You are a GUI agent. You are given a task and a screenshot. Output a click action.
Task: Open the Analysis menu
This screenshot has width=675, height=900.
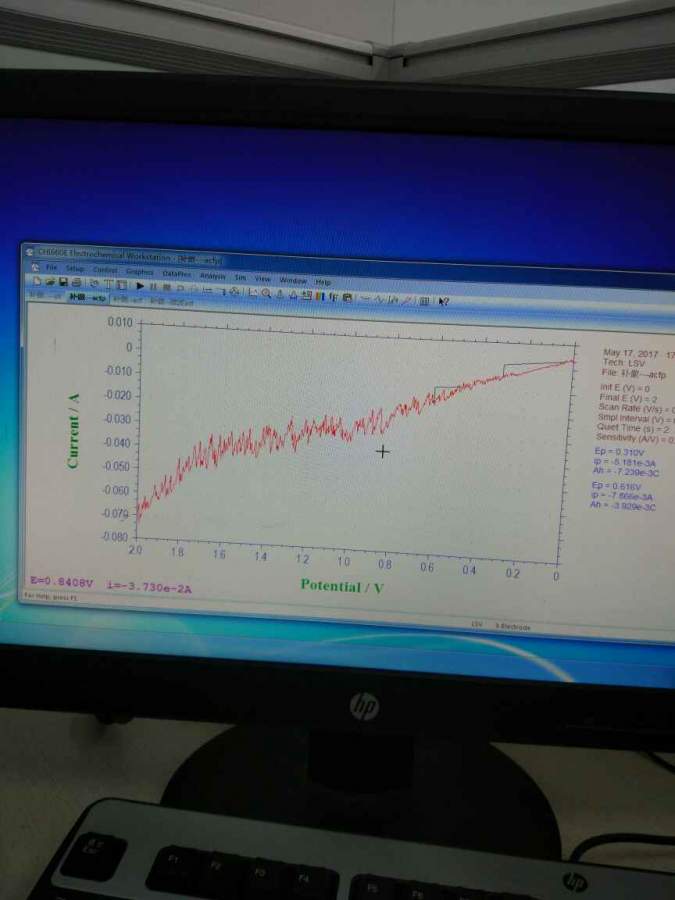click(x=212, y=276)
